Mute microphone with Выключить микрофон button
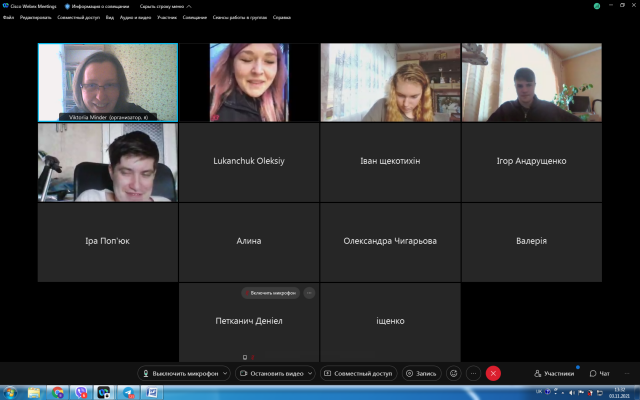The width and height of the screenshot is (640, 400). point(183,373)
